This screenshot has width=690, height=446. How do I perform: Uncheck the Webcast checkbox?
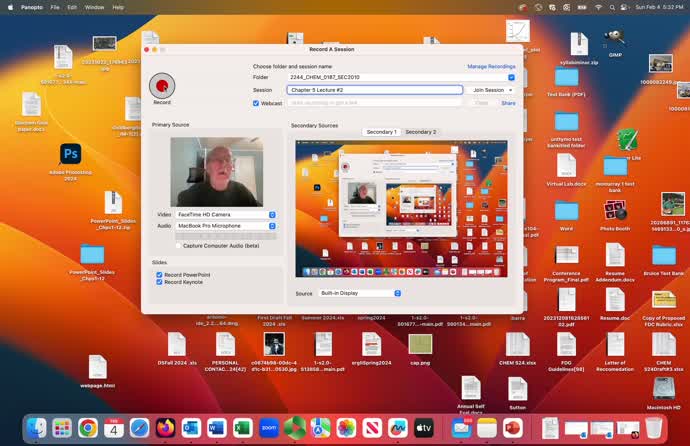[256, 103]
